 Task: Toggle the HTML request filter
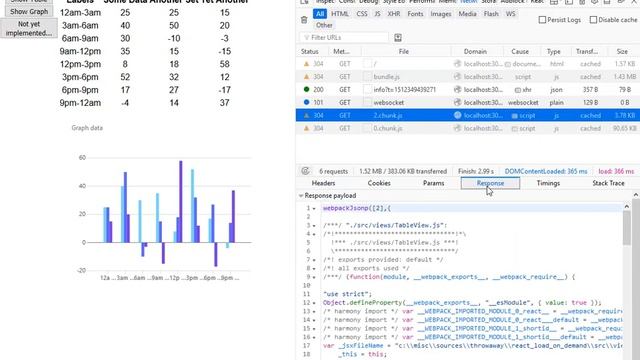[x=340, y=14]
